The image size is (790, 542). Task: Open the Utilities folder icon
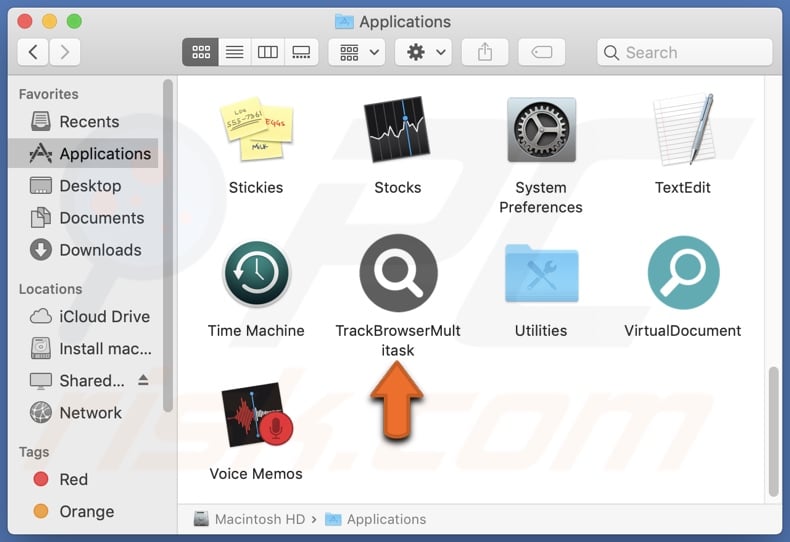click(x=542, y=273)
